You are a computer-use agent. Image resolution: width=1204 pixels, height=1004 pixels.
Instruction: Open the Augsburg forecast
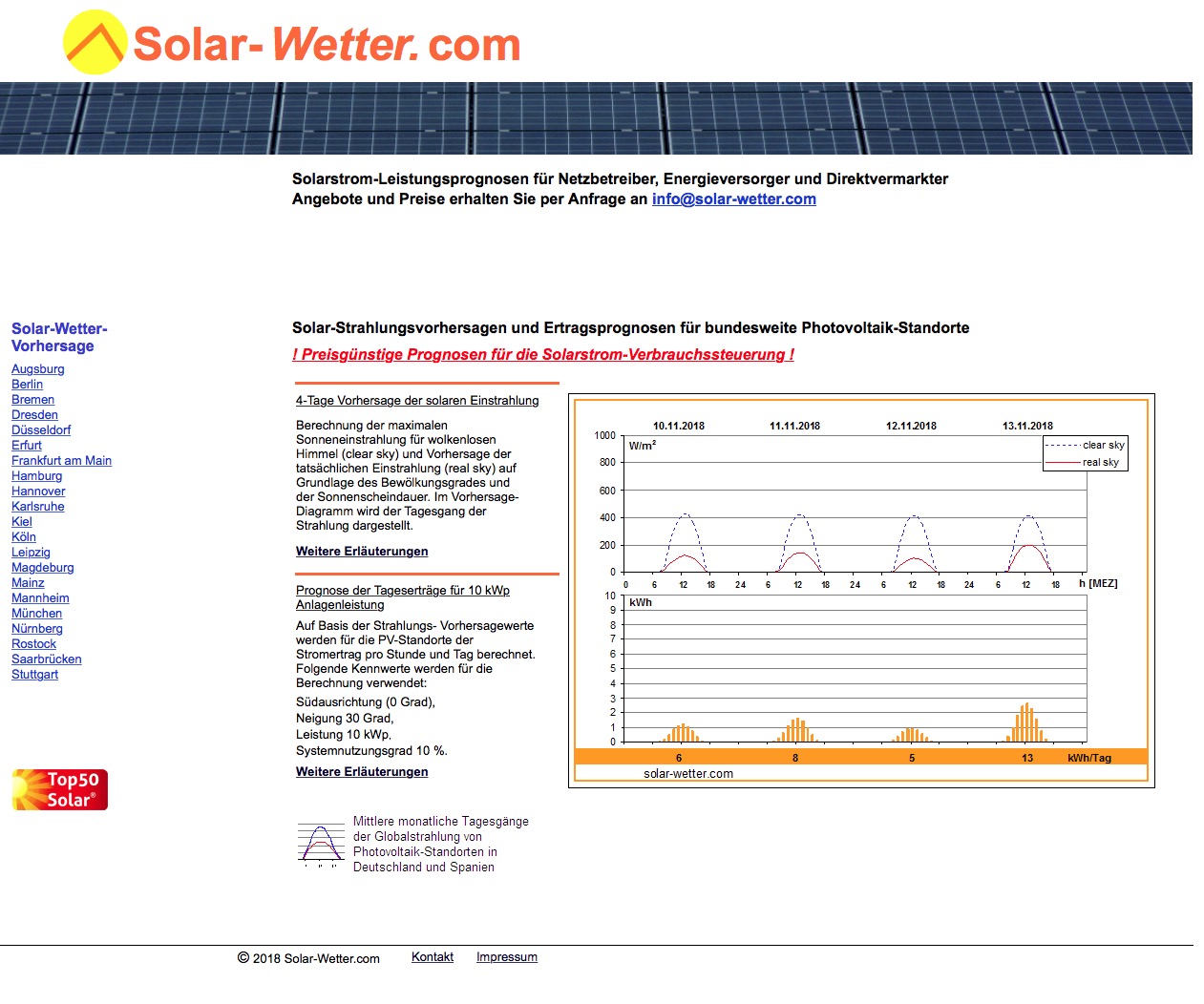point(38,368)
